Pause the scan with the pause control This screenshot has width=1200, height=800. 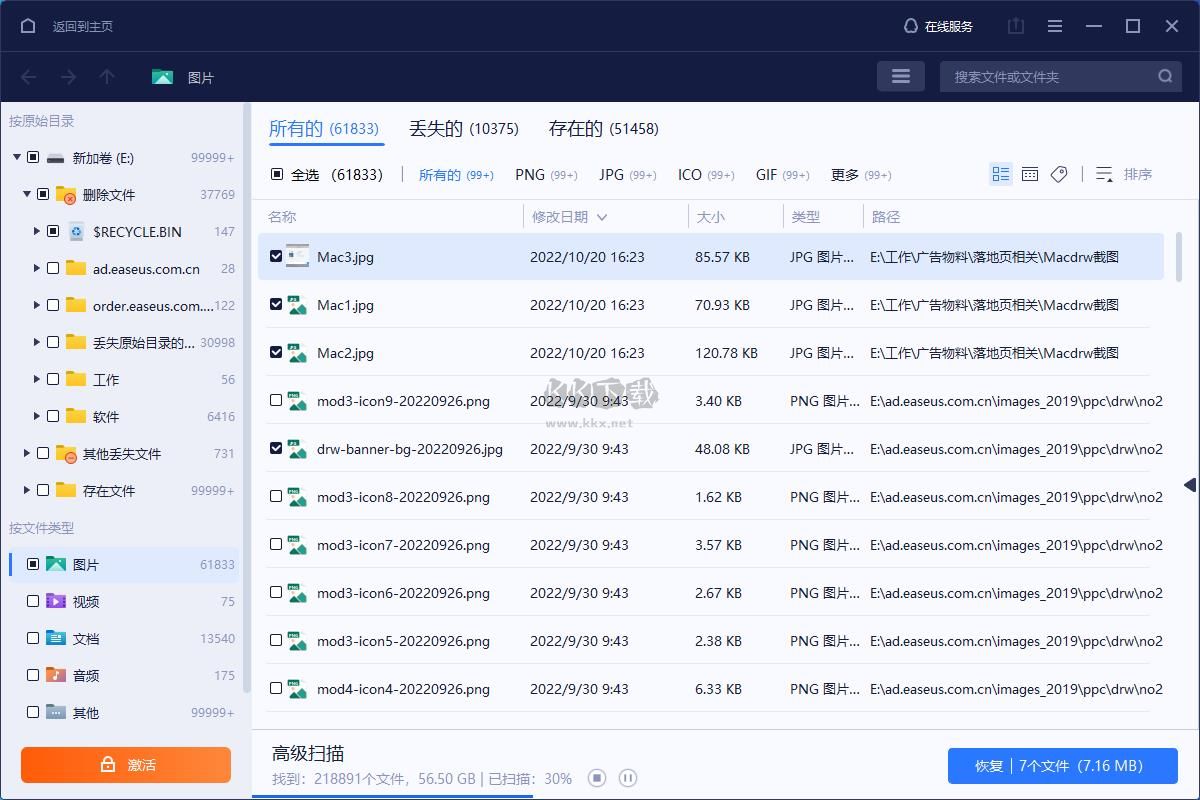pyautogui.click(x=628, y=778)
